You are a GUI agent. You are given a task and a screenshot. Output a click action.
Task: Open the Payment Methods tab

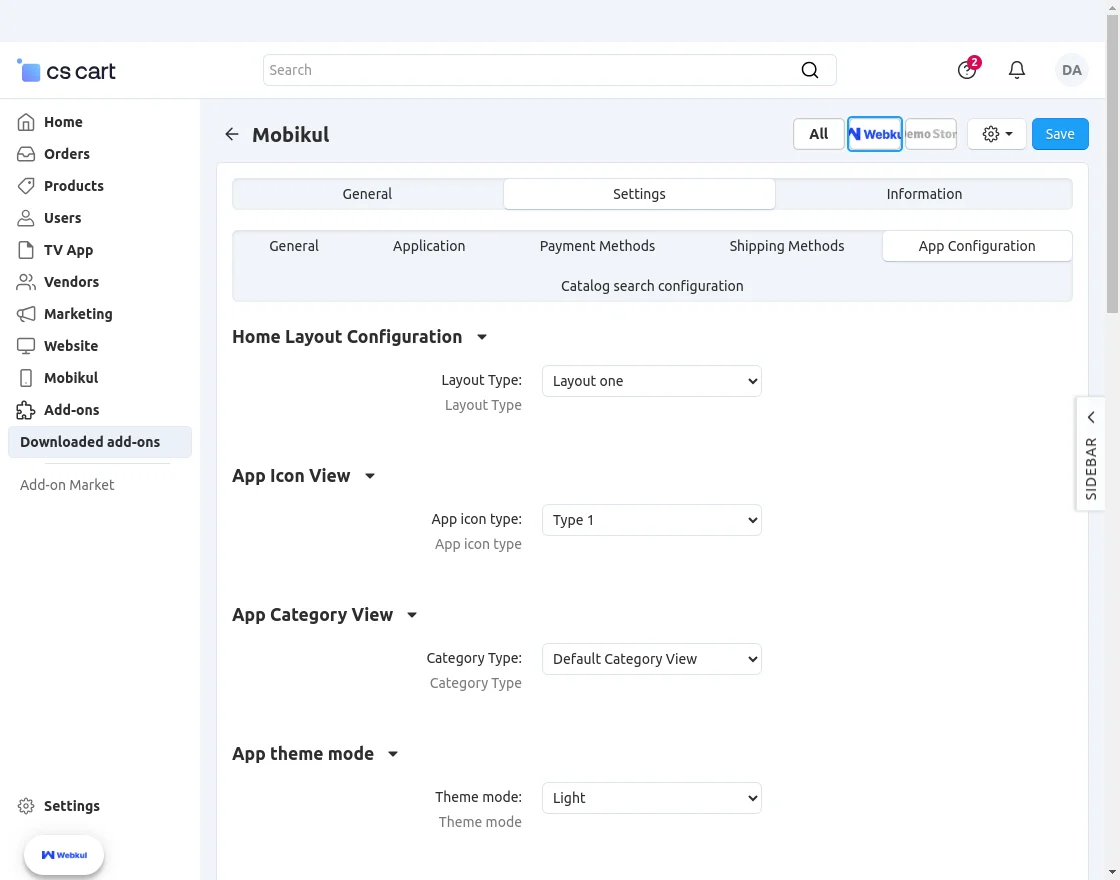click(597, 246)
